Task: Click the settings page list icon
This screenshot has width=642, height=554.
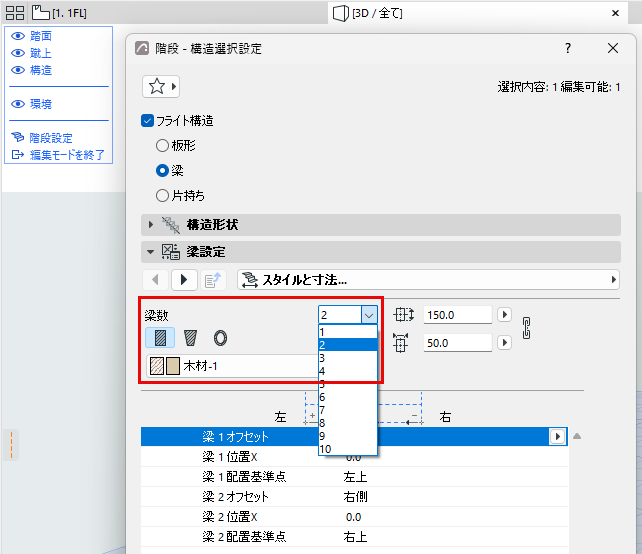Action: click(213, 280)
